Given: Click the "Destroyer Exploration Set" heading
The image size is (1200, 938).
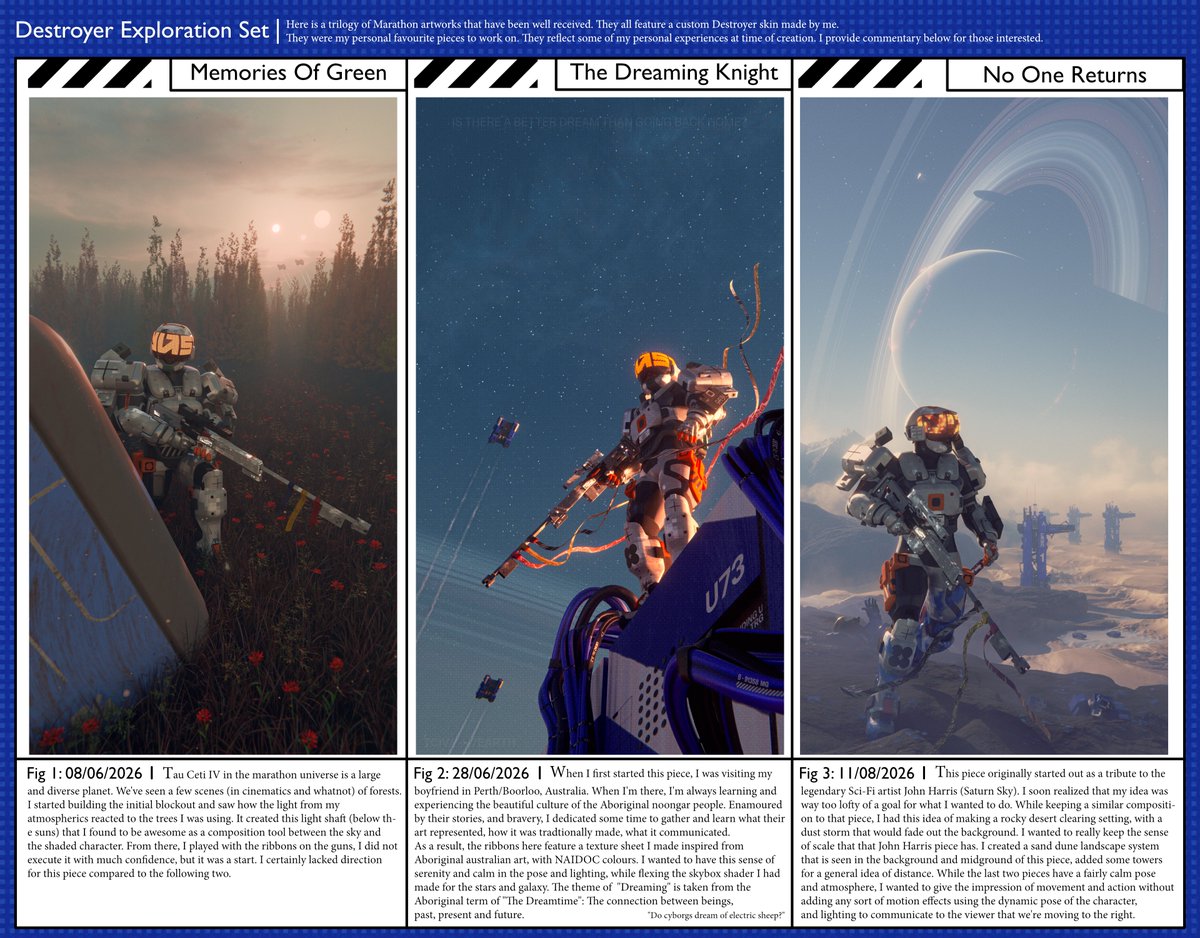Looking at the screenshot, I should (x=142, y=30).
